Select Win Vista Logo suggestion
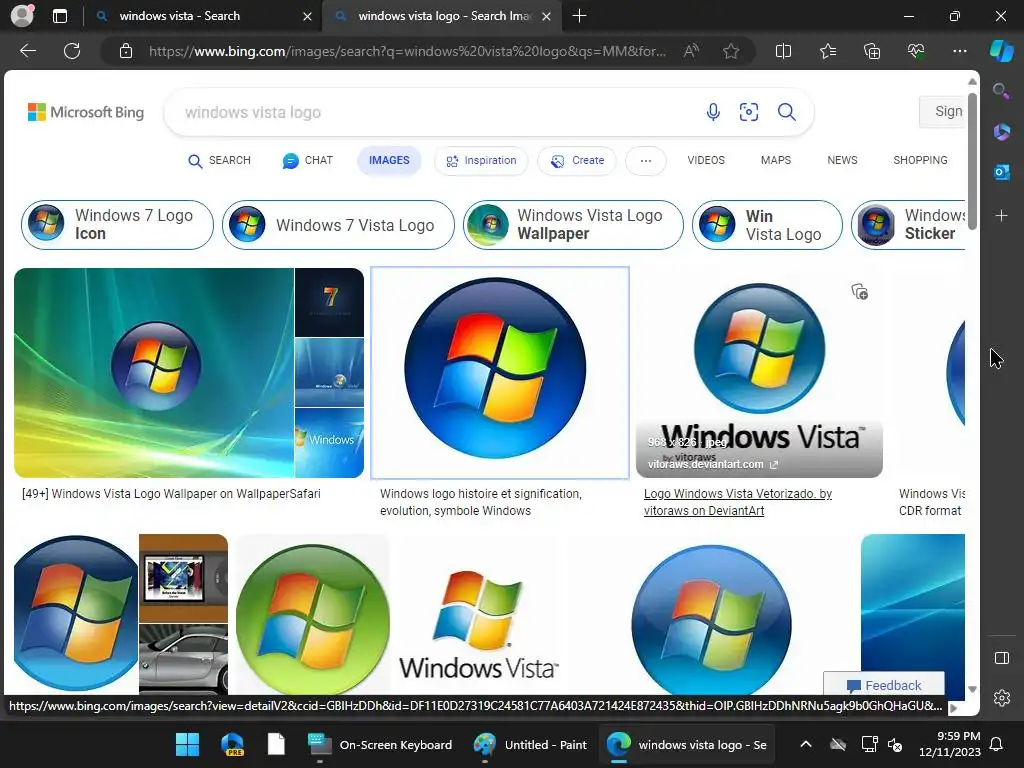 click(767, 225)
